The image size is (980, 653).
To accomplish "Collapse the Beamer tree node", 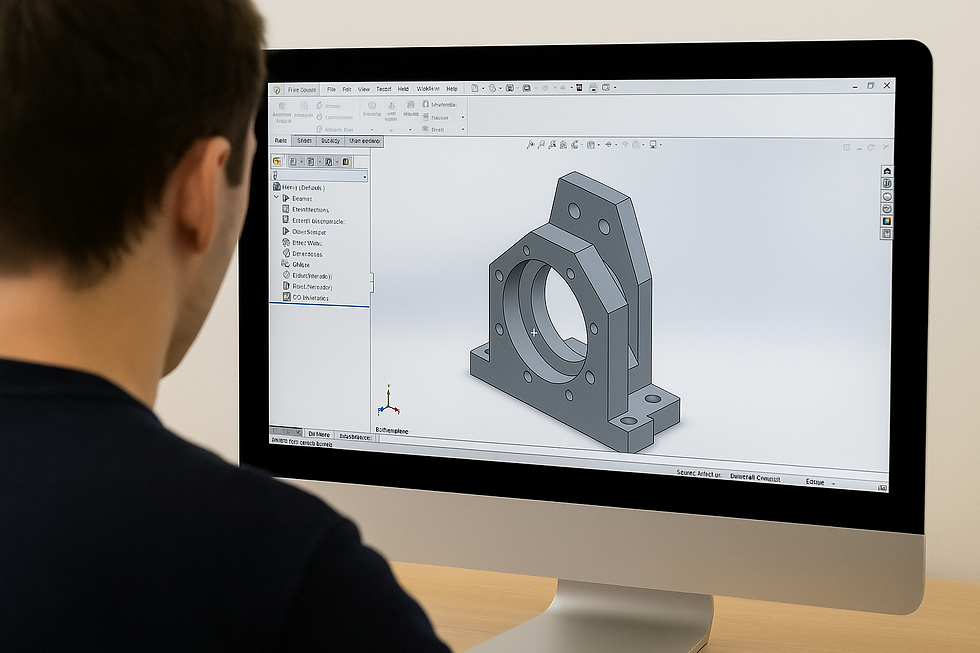I will point(277,197).
